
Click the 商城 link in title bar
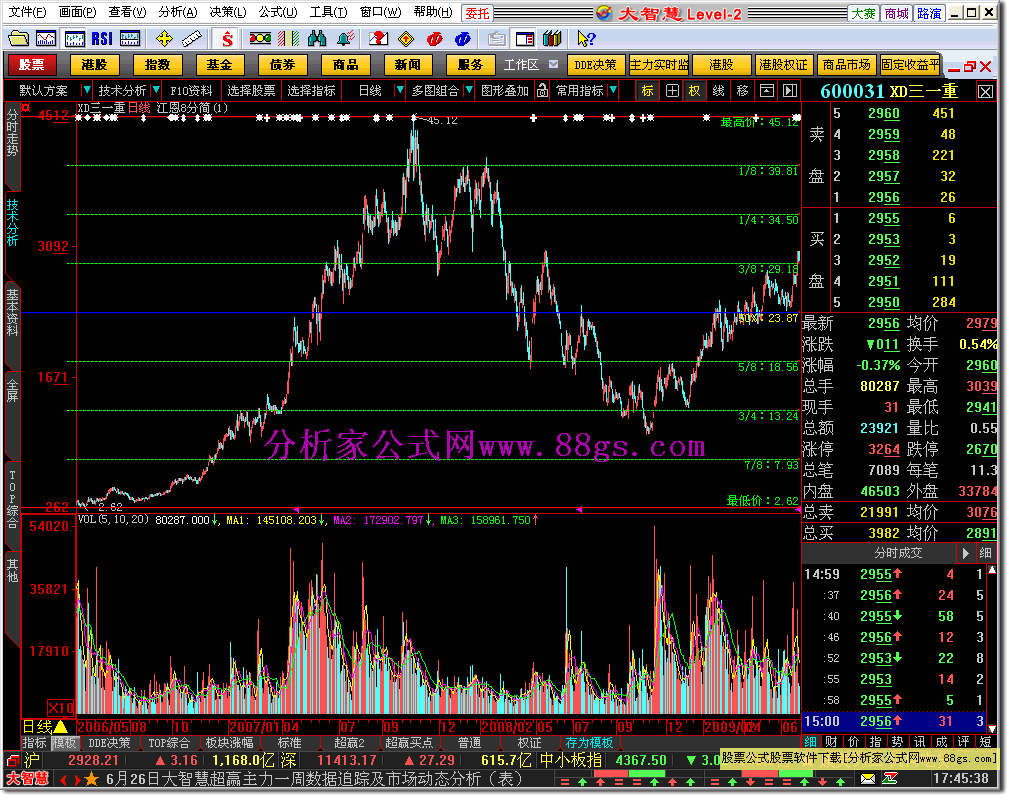pos(896,13)
